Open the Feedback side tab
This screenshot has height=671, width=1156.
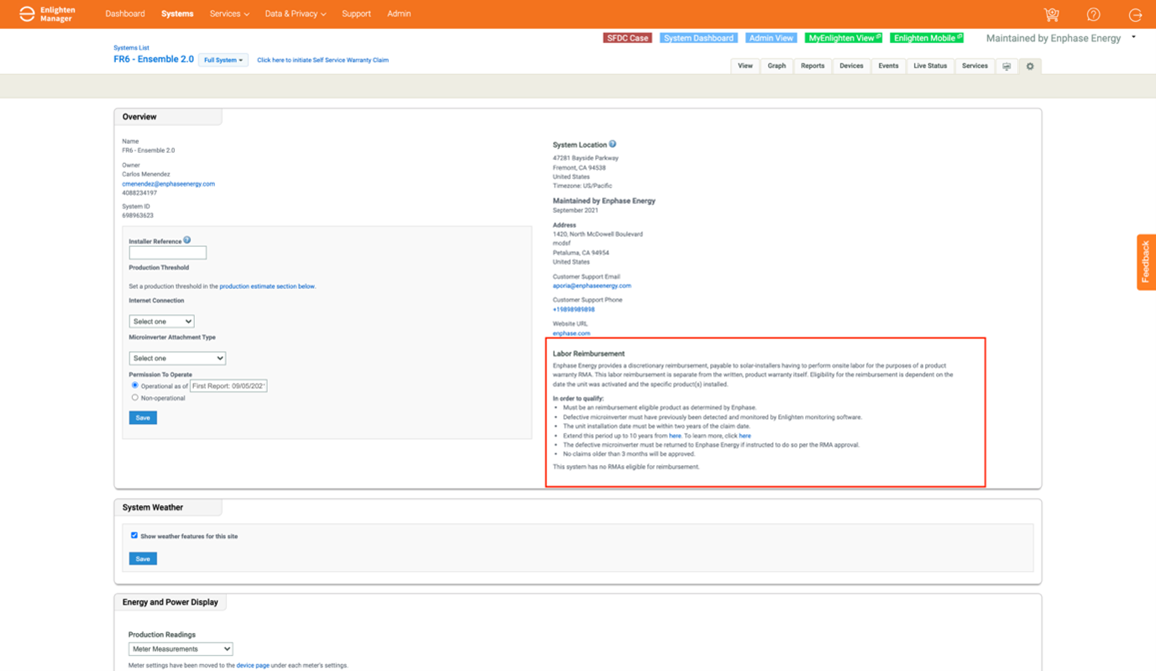[x=1146, y=262]
